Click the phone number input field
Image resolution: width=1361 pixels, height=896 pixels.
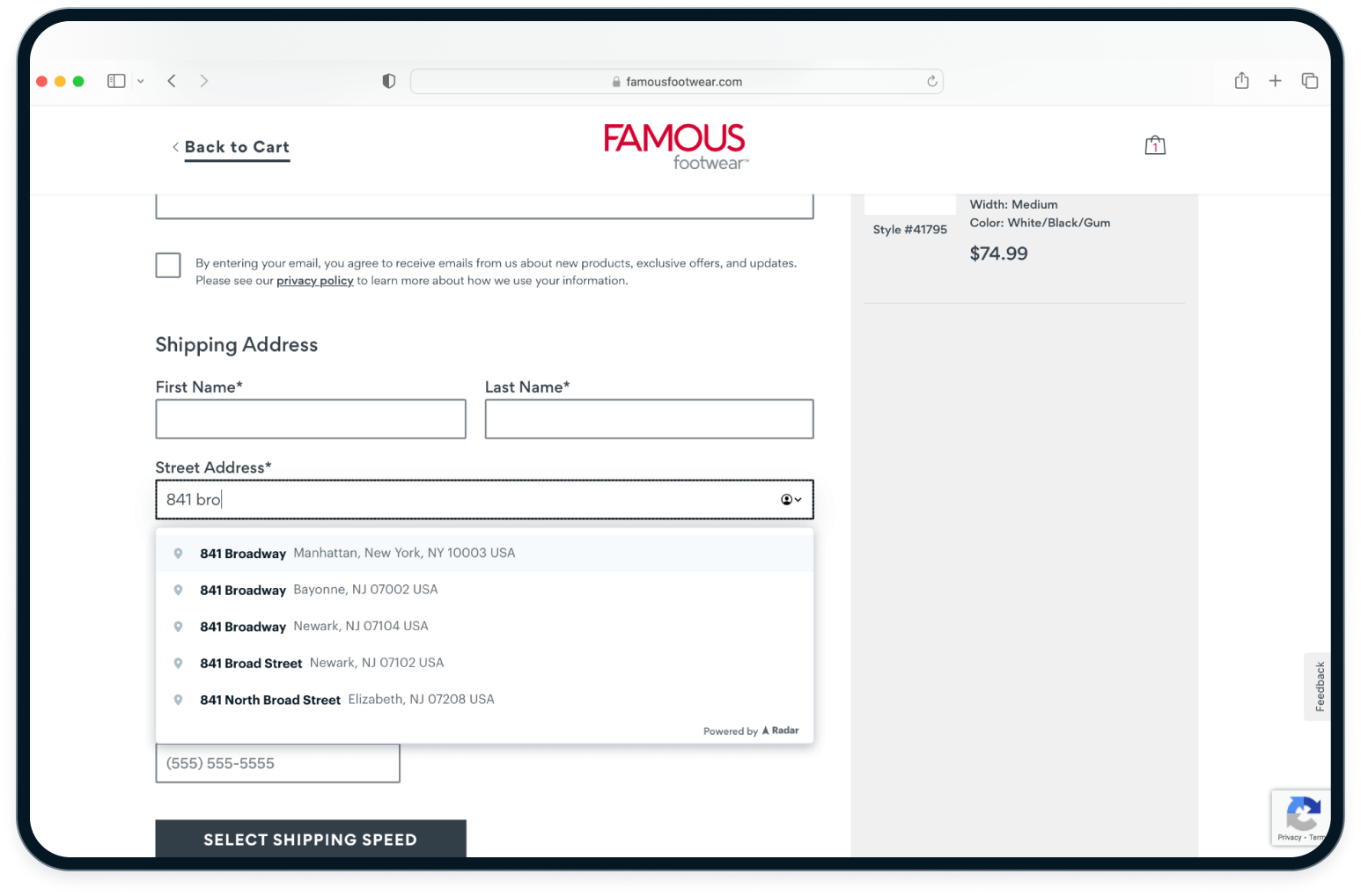point(277,763)
